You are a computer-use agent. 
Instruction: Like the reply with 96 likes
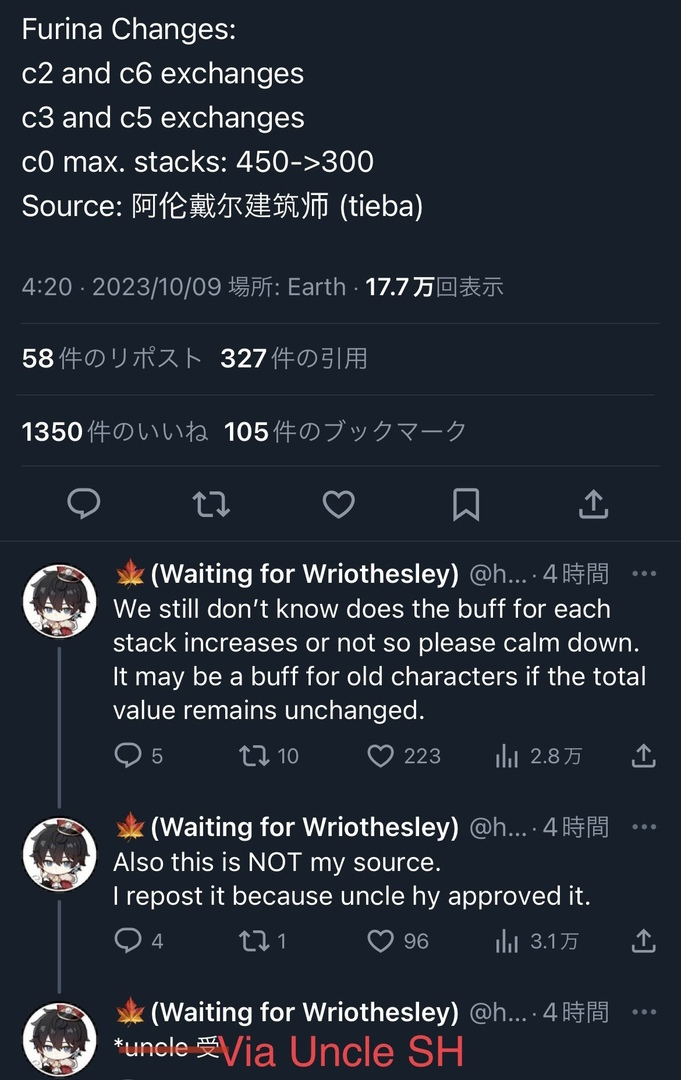point(381,941)
